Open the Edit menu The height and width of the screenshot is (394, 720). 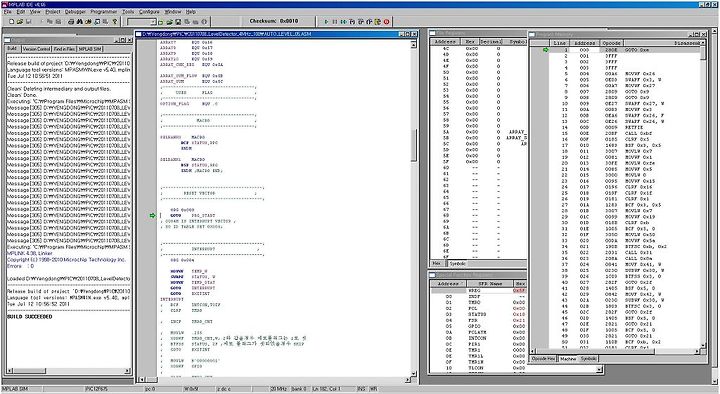pos(21,11)
